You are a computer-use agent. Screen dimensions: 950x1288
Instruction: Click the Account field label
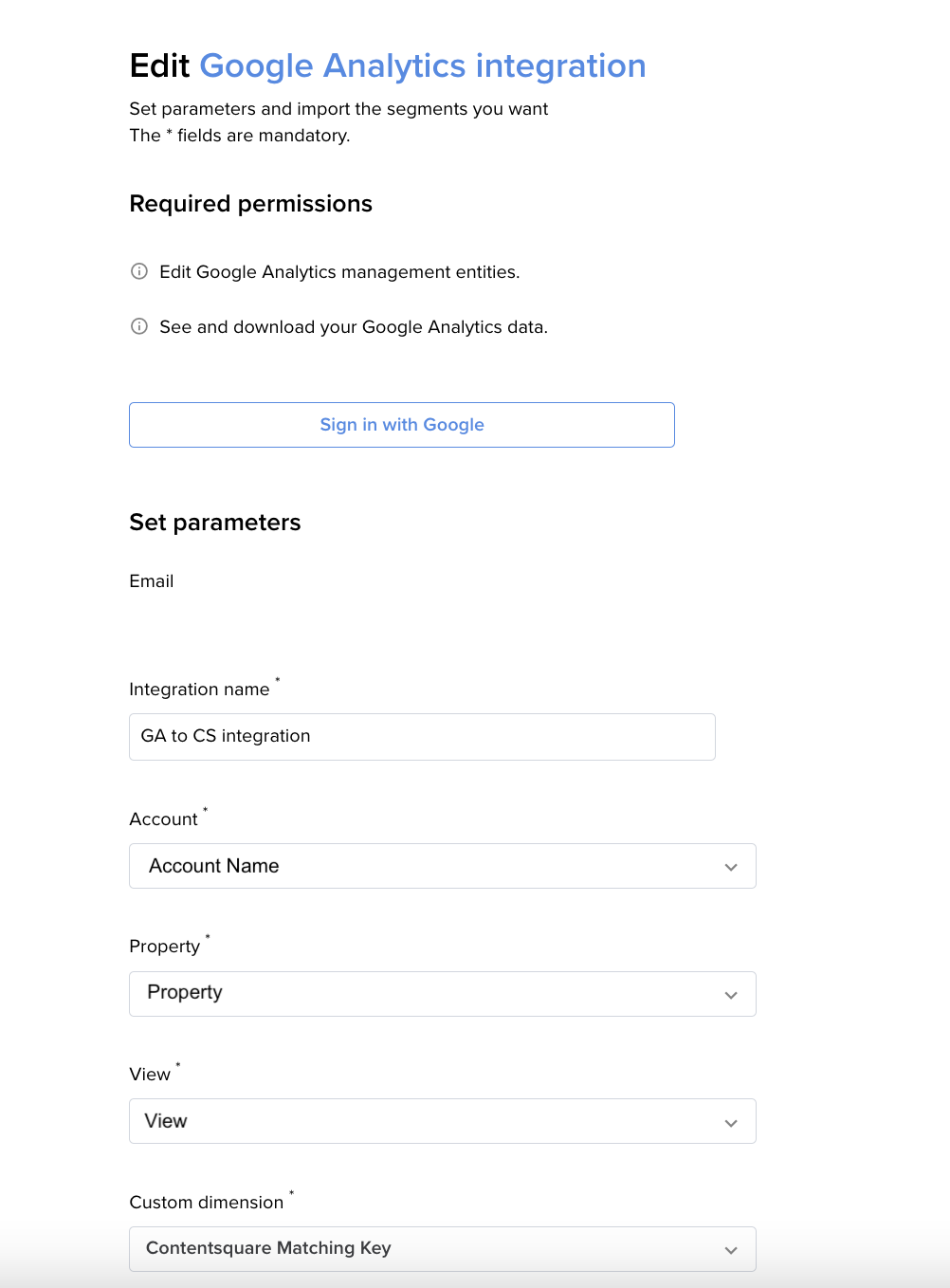click(164, 819)
